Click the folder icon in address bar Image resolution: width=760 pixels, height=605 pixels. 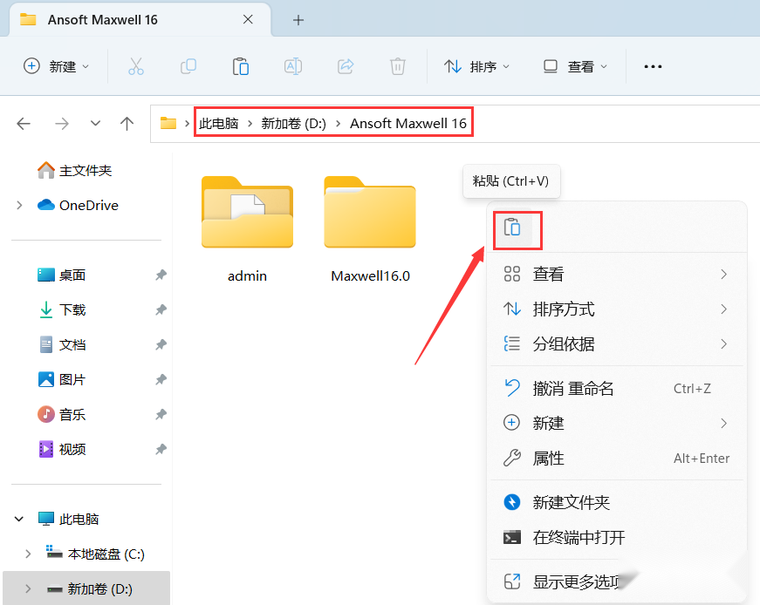click(x=168, y=123)
